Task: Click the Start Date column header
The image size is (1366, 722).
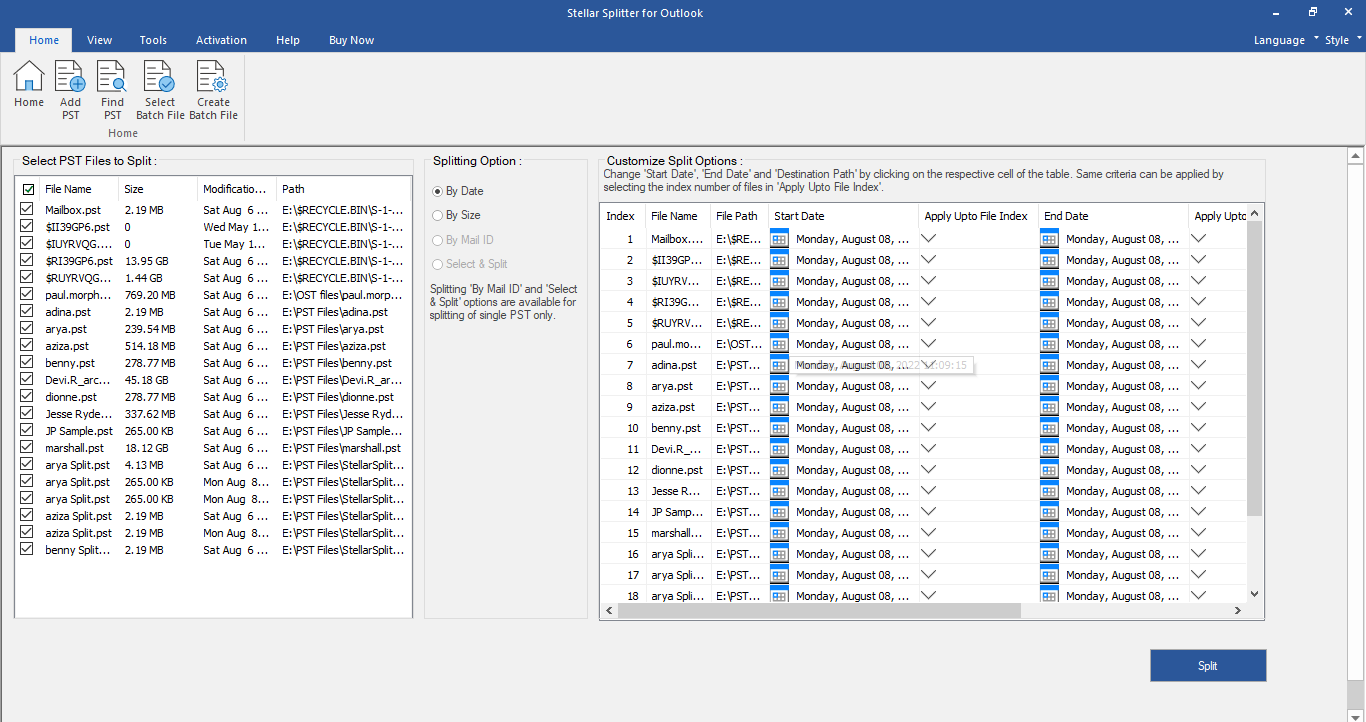Action: pos(843,216)
